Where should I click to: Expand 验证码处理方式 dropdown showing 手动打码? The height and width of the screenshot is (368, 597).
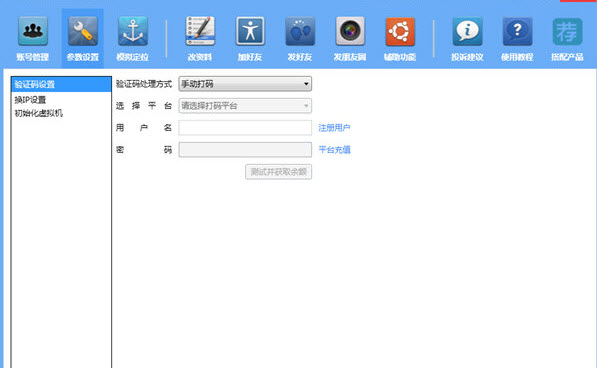click(245, 84)
